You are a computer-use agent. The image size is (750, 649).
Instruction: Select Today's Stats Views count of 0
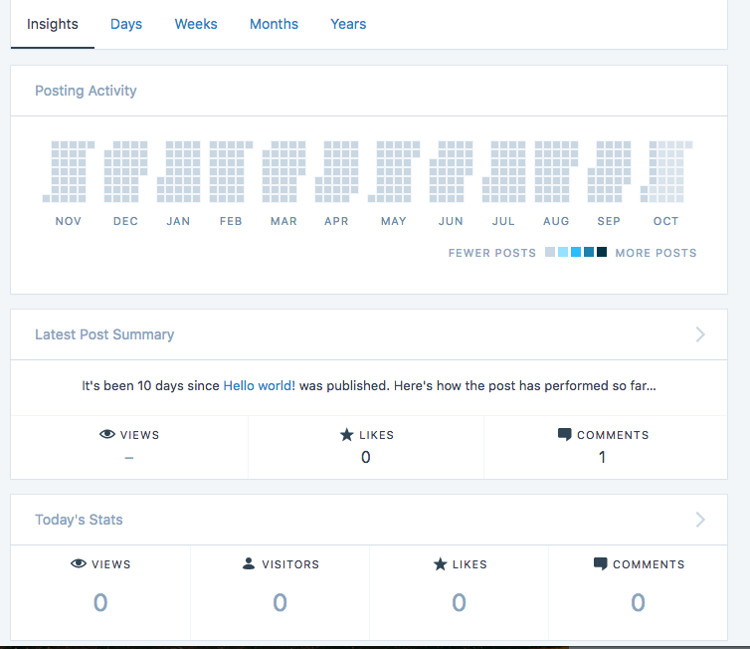pyautogui.click(x=100, y=602)
